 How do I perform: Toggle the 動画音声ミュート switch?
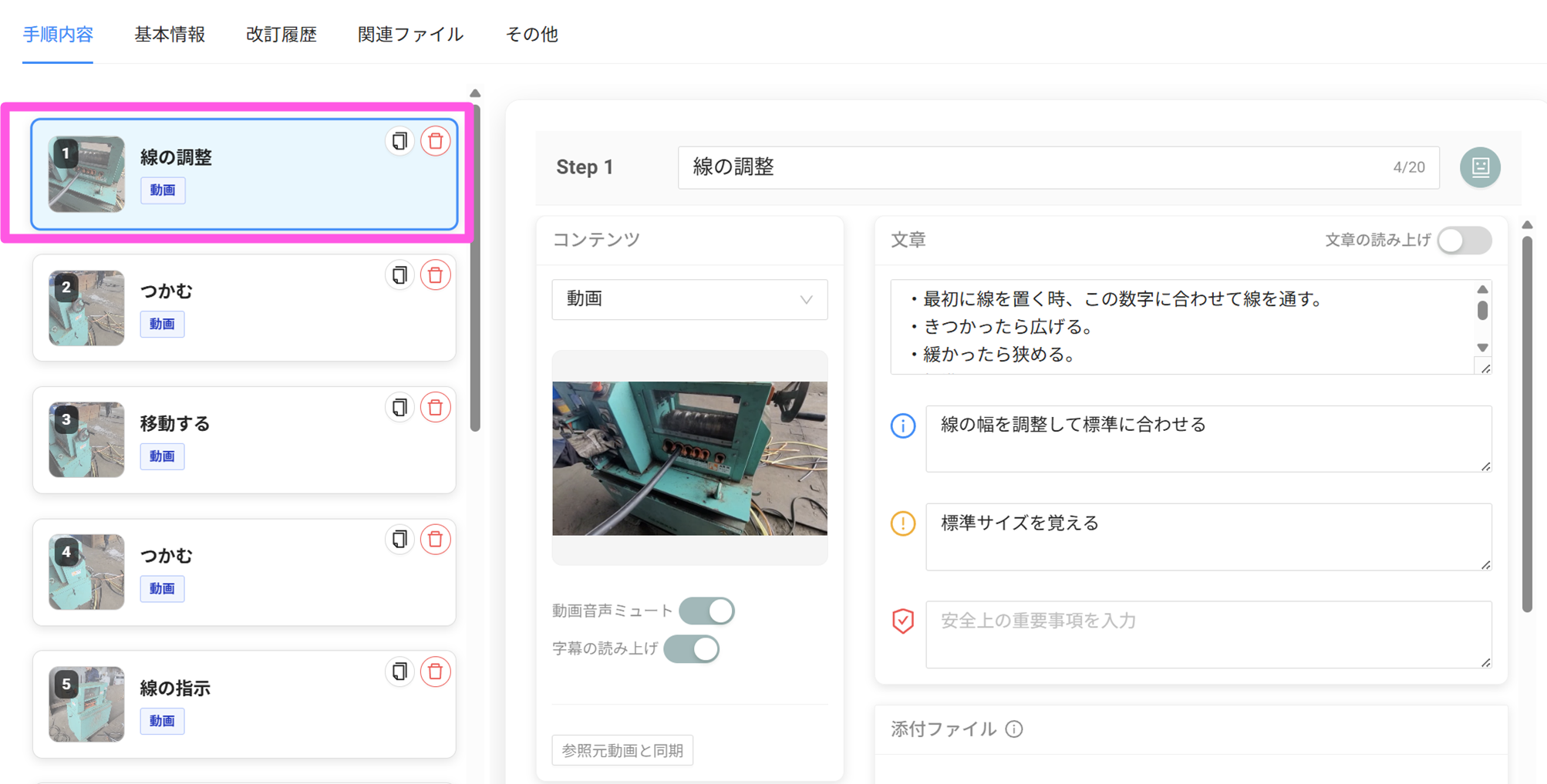click(x=706, y=611)
